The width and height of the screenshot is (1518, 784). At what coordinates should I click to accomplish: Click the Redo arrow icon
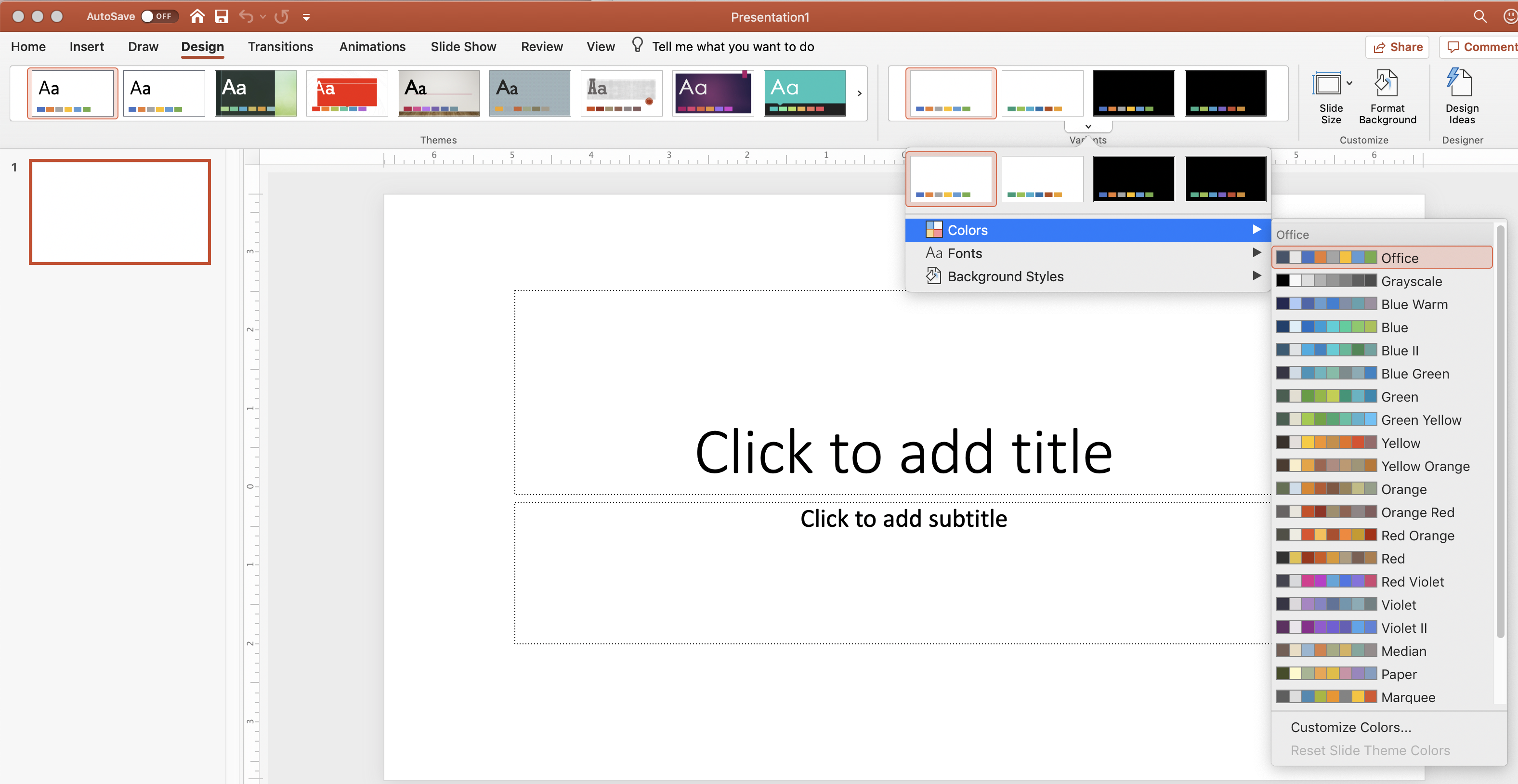tap(282, 16)
